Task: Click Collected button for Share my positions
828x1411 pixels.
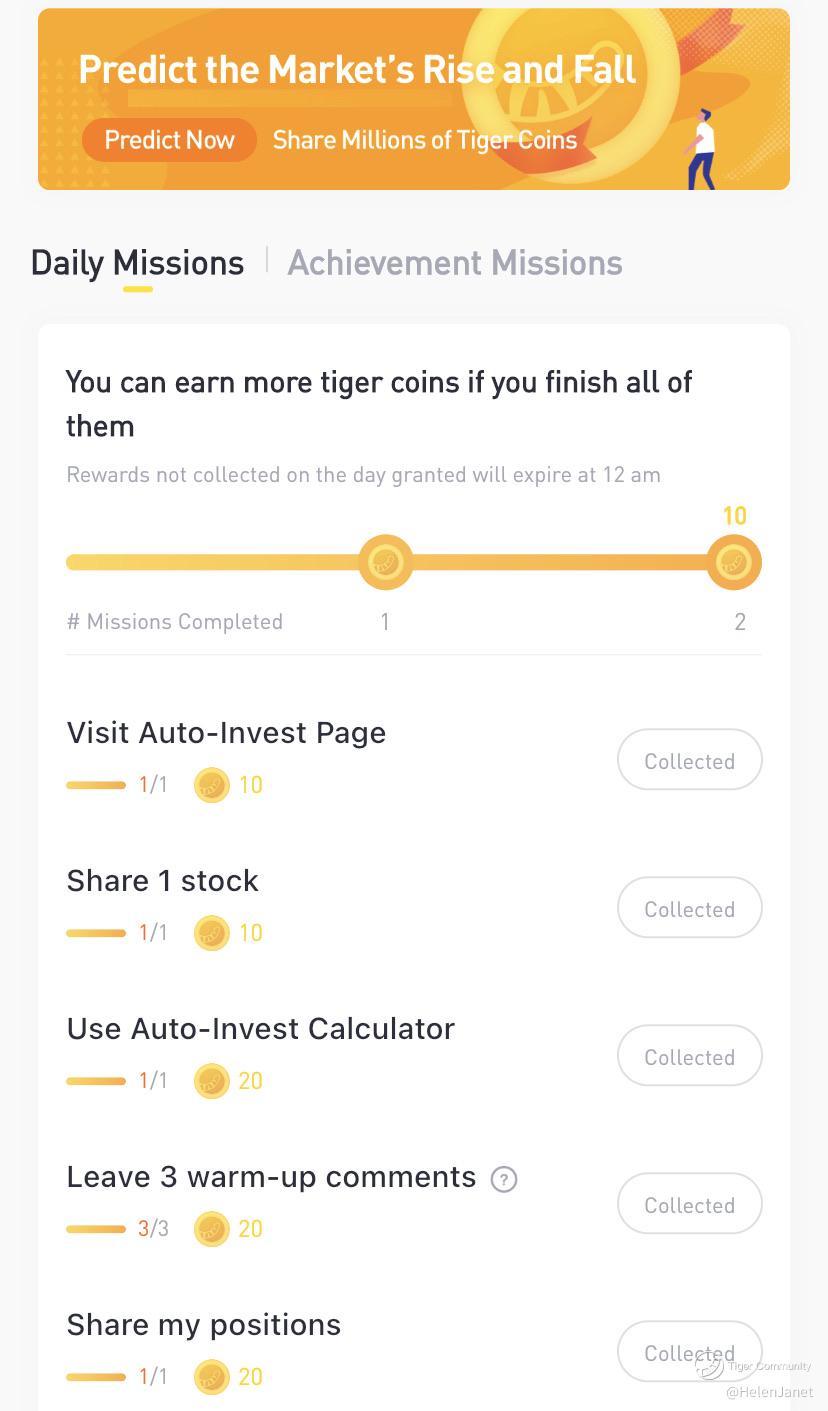Action: [689, 1352]
